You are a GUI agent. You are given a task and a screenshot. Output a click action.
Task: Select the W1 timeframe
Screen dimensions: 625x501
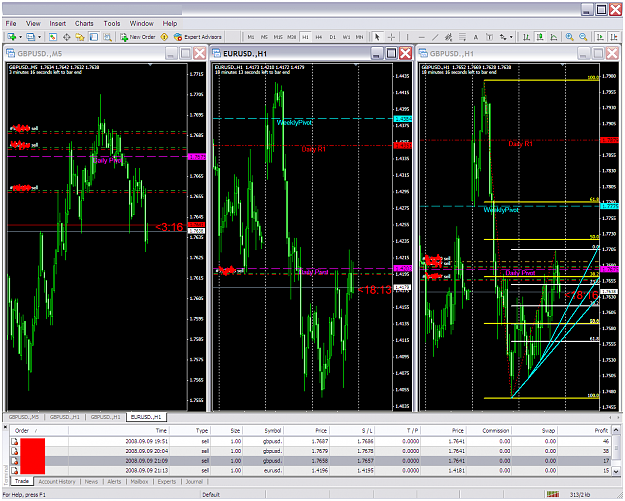point(346,37)
